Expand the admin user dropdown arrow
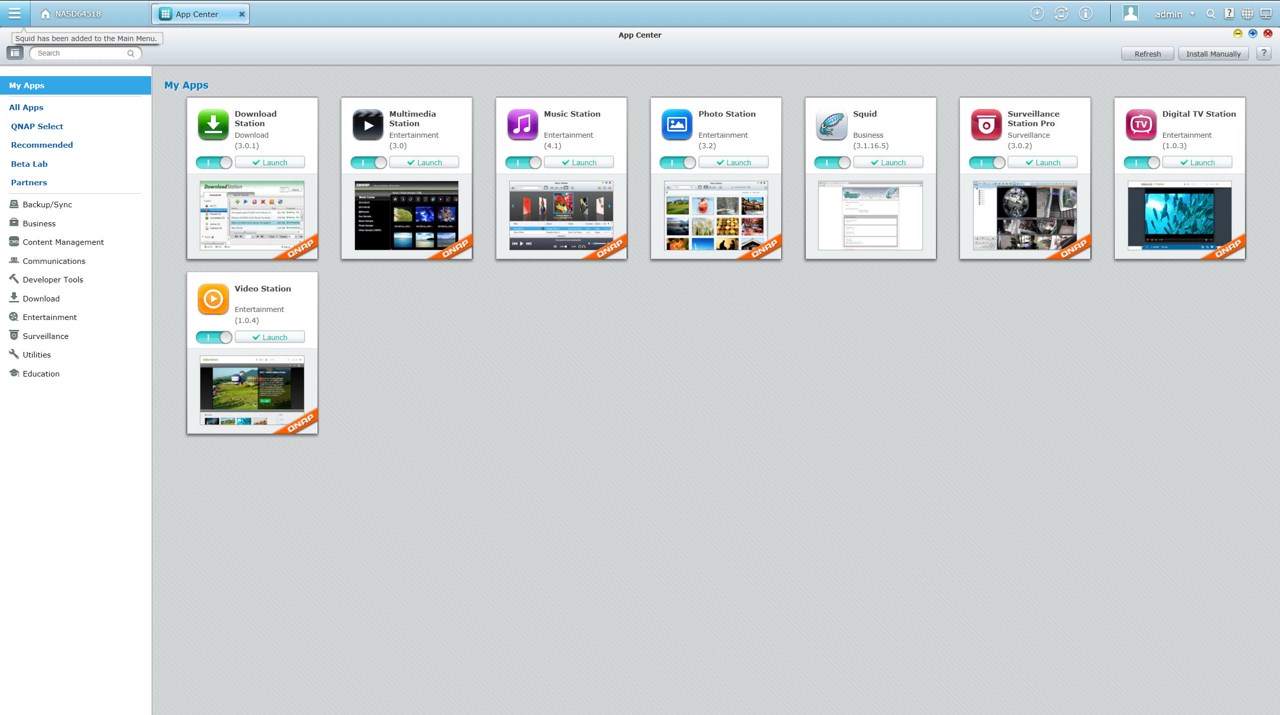Image resolution: width=1280 pixels, height=715 pixels. point(1192,14)
